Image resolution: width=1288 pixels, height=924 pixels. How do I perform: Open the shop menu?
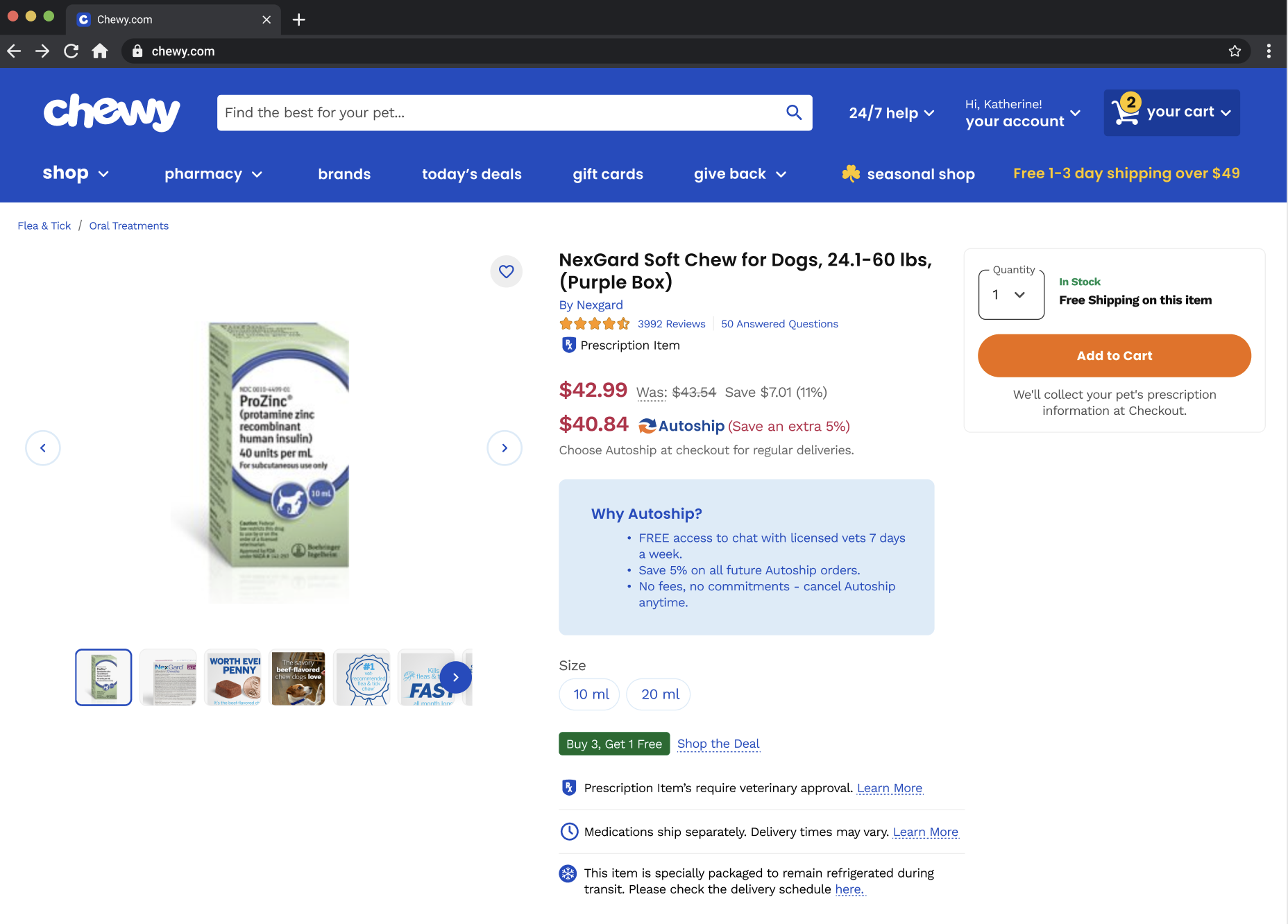click(76, 173)
